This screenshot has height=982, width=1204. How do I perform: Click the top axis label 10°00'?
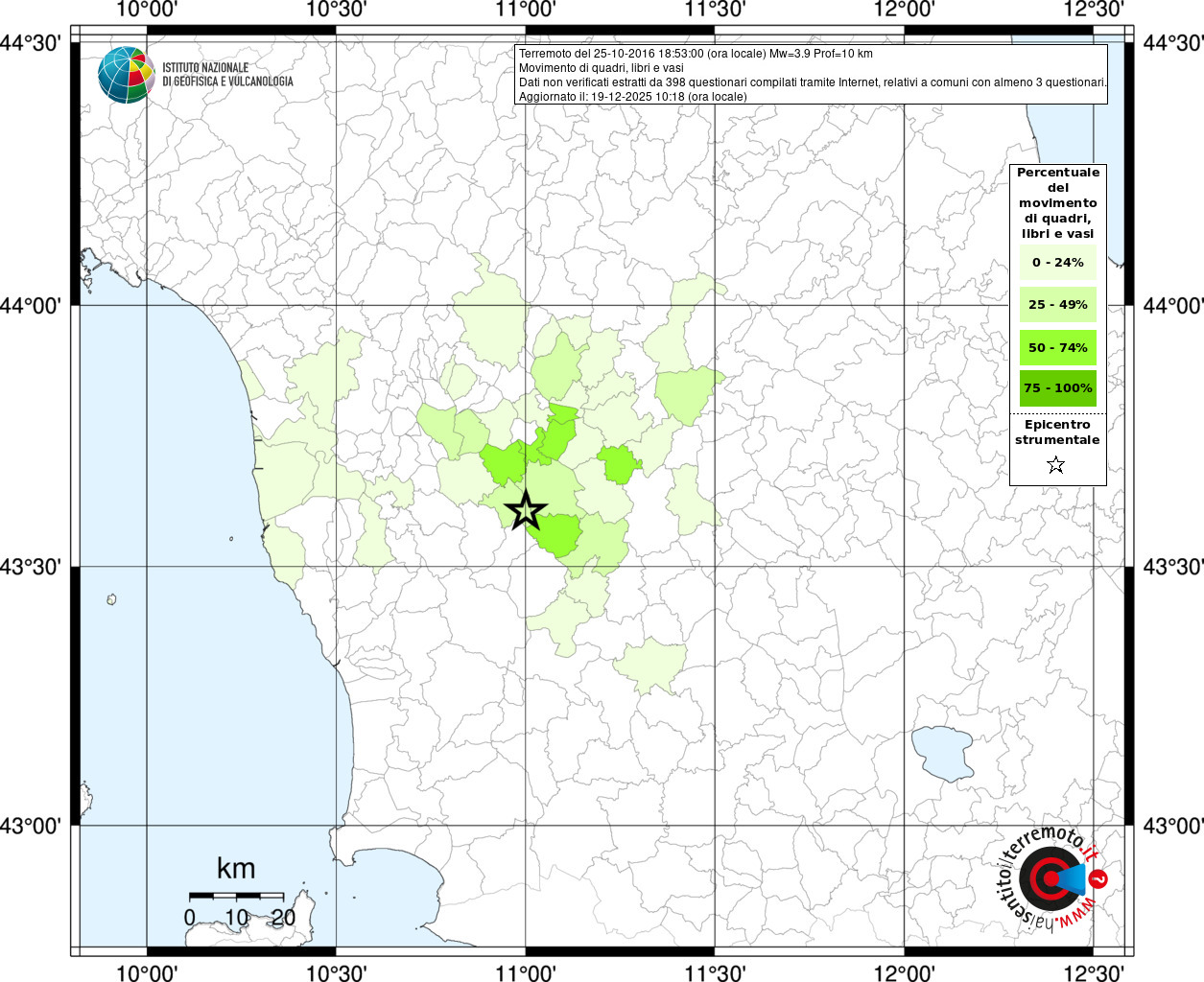(146, 10)
